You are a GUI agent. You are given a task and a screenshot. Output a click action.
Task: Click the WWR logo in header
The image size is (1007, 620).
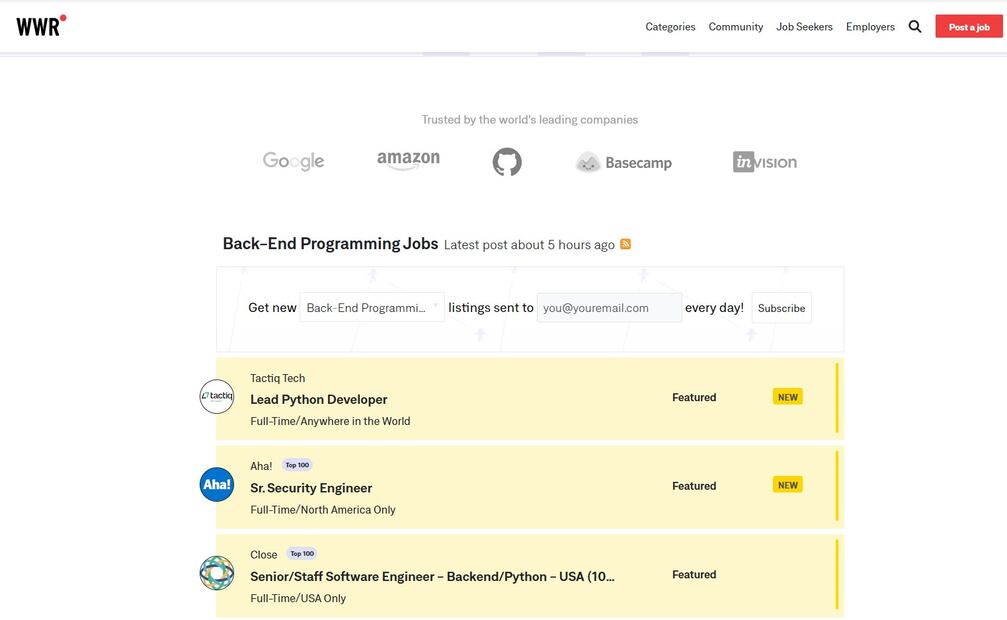(41, 26)
